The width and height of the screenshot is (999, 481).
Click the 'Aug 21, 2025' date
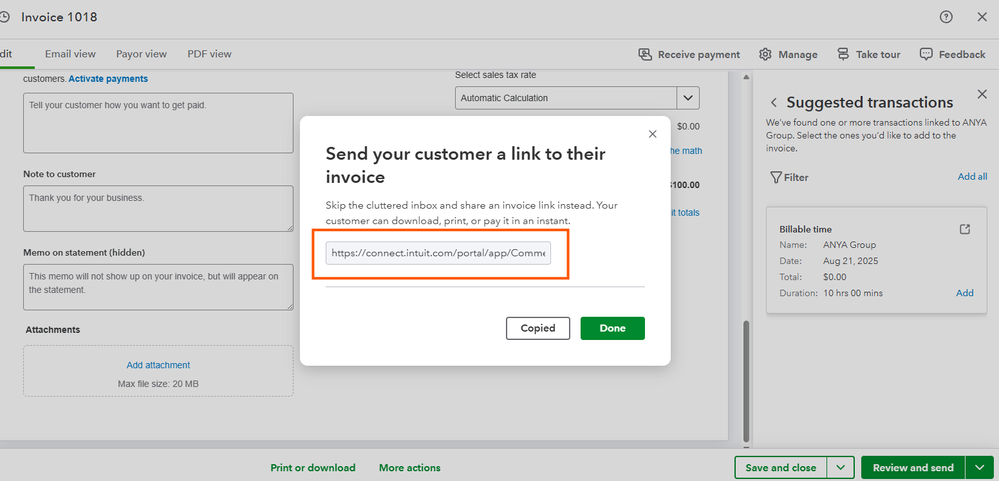pos(848,261)
